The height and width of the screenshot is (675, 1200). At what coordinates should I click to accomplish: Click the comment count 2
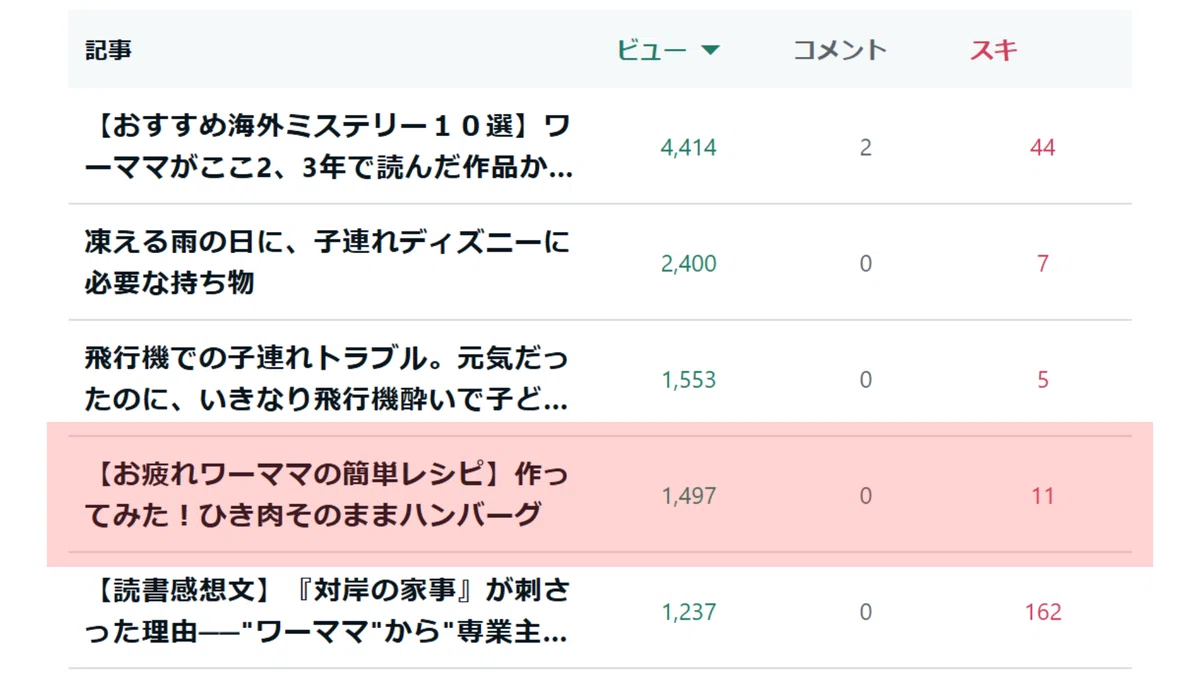pyautogui.click(x=866, y=148)
